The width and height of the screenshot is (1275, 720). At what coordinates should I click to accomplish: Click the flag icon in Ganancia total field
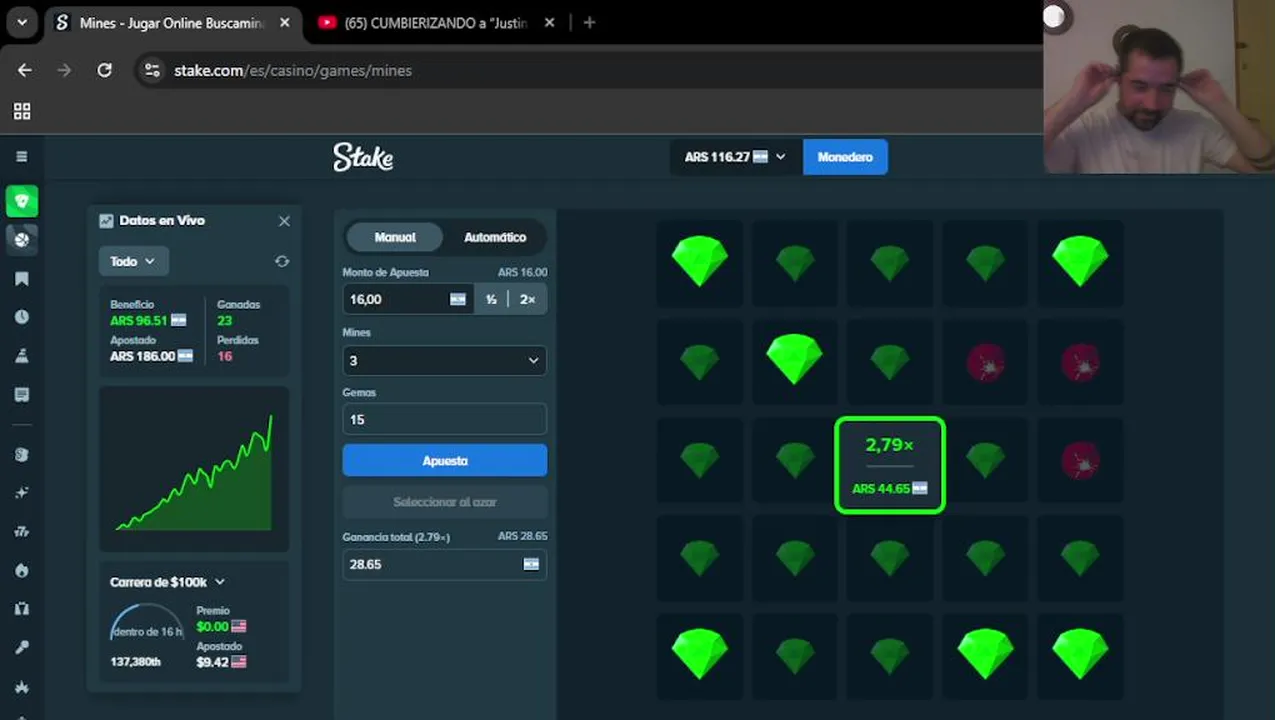click(x=531, y=564)
